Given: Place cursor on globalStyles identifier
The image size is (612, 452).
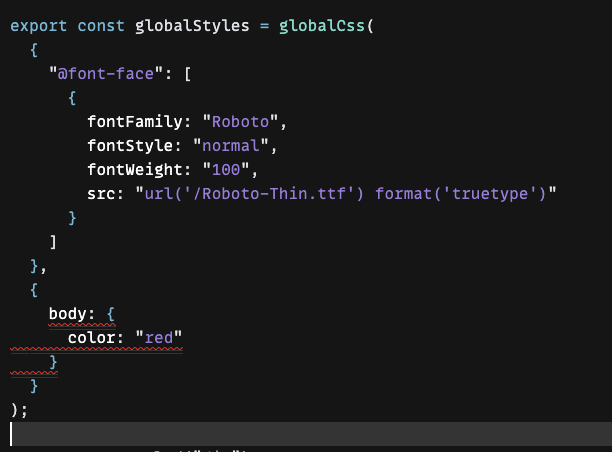Looking at the screenshot, I should (x=192, y=26).
